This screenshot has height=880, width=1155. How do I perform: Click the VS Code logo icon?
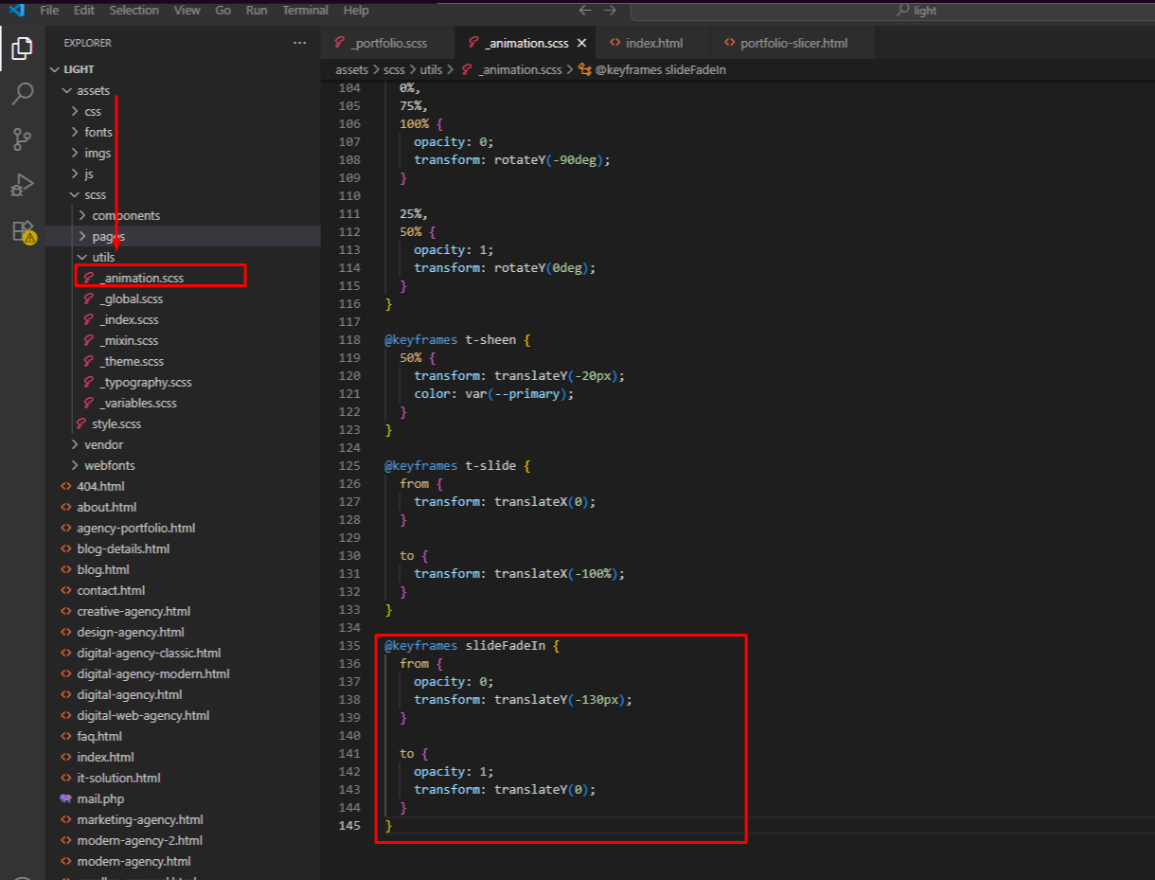(16, 10)
